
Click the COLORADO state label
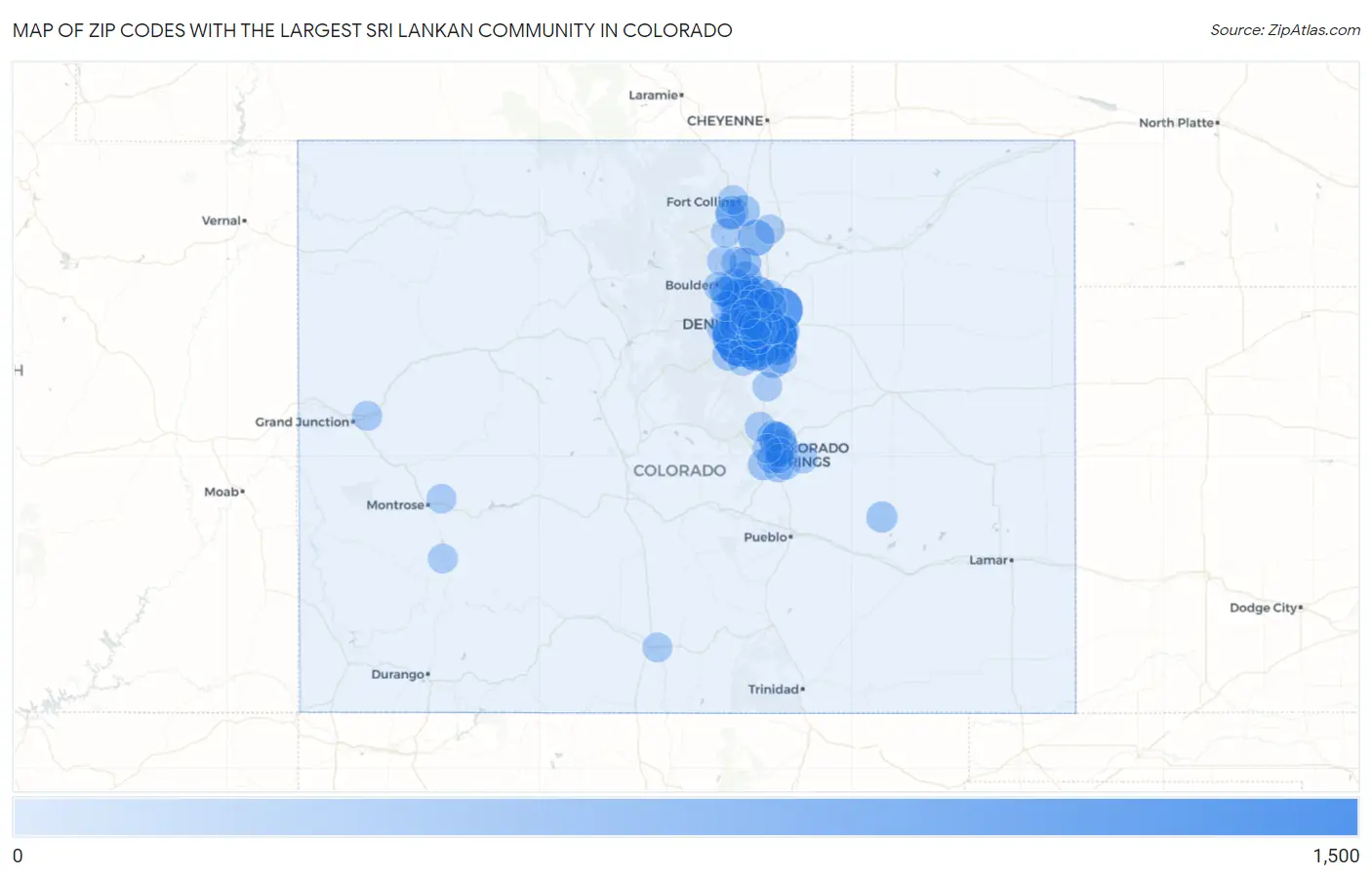[679, 470]
